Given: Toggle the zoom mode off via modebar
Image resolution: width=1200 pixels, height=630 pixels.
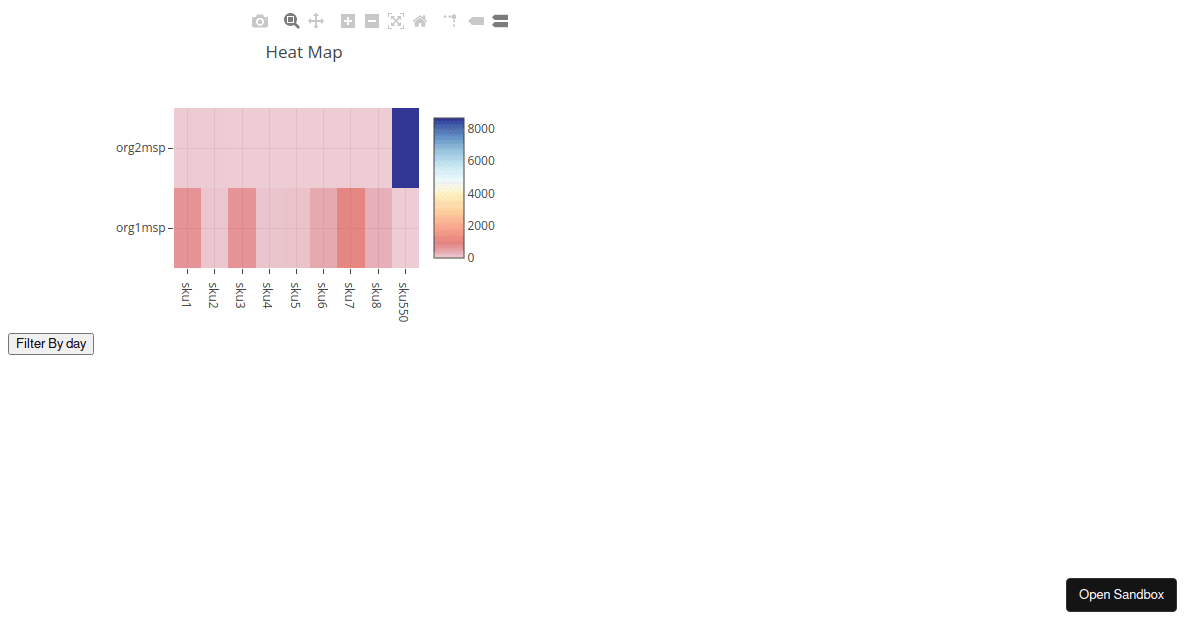Looking at the screenshot, I should (291, 20).
